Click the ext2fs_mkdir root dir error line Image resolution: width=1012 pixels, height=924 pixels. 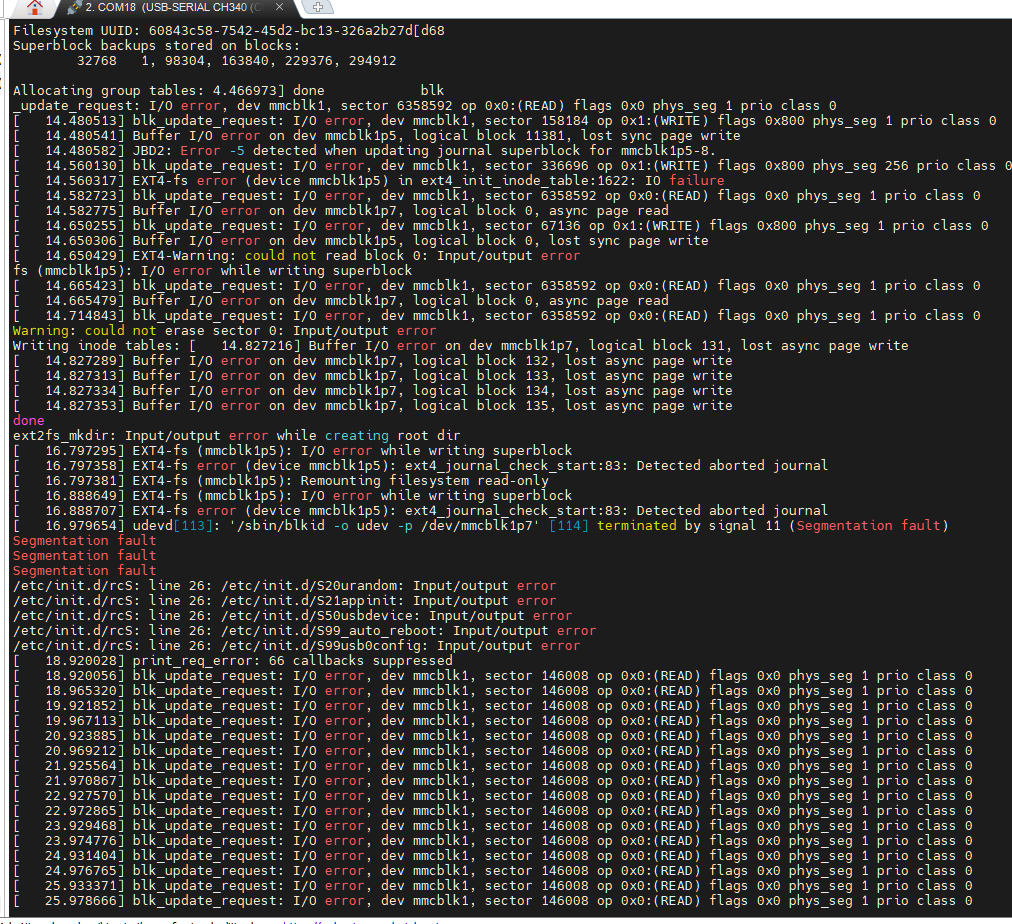coord(236,436)
